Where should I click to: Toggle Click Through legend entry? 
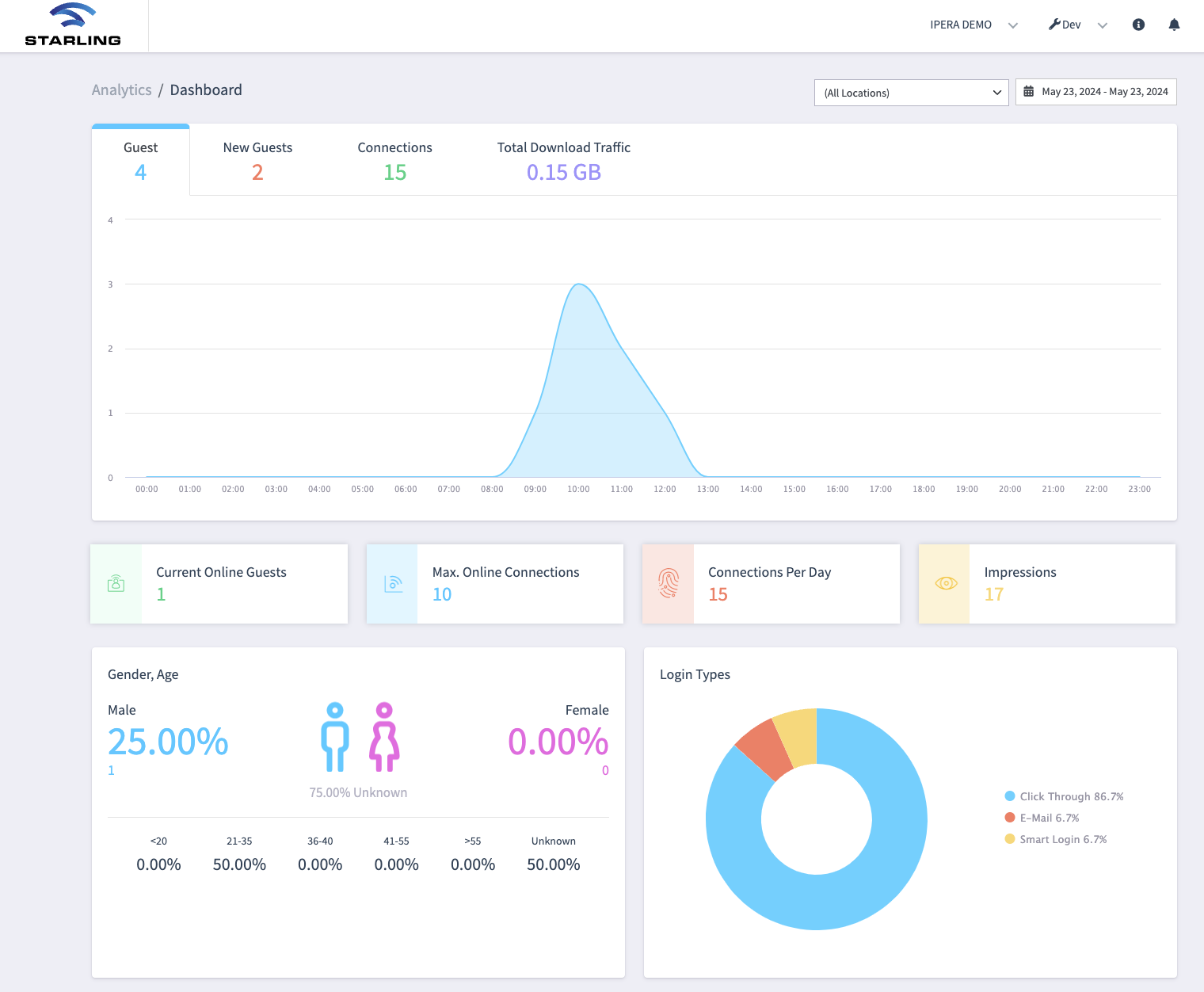(x=1064, y=796)
